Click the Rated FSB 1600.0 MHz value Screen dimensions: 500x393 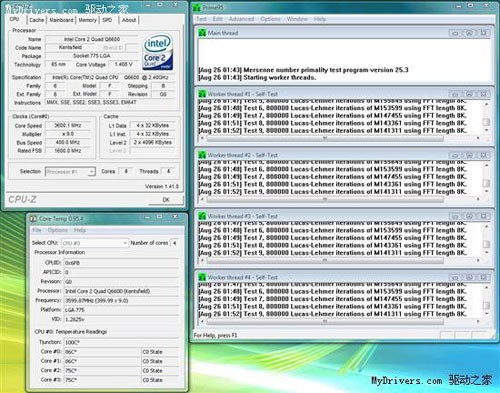point(68,151)
